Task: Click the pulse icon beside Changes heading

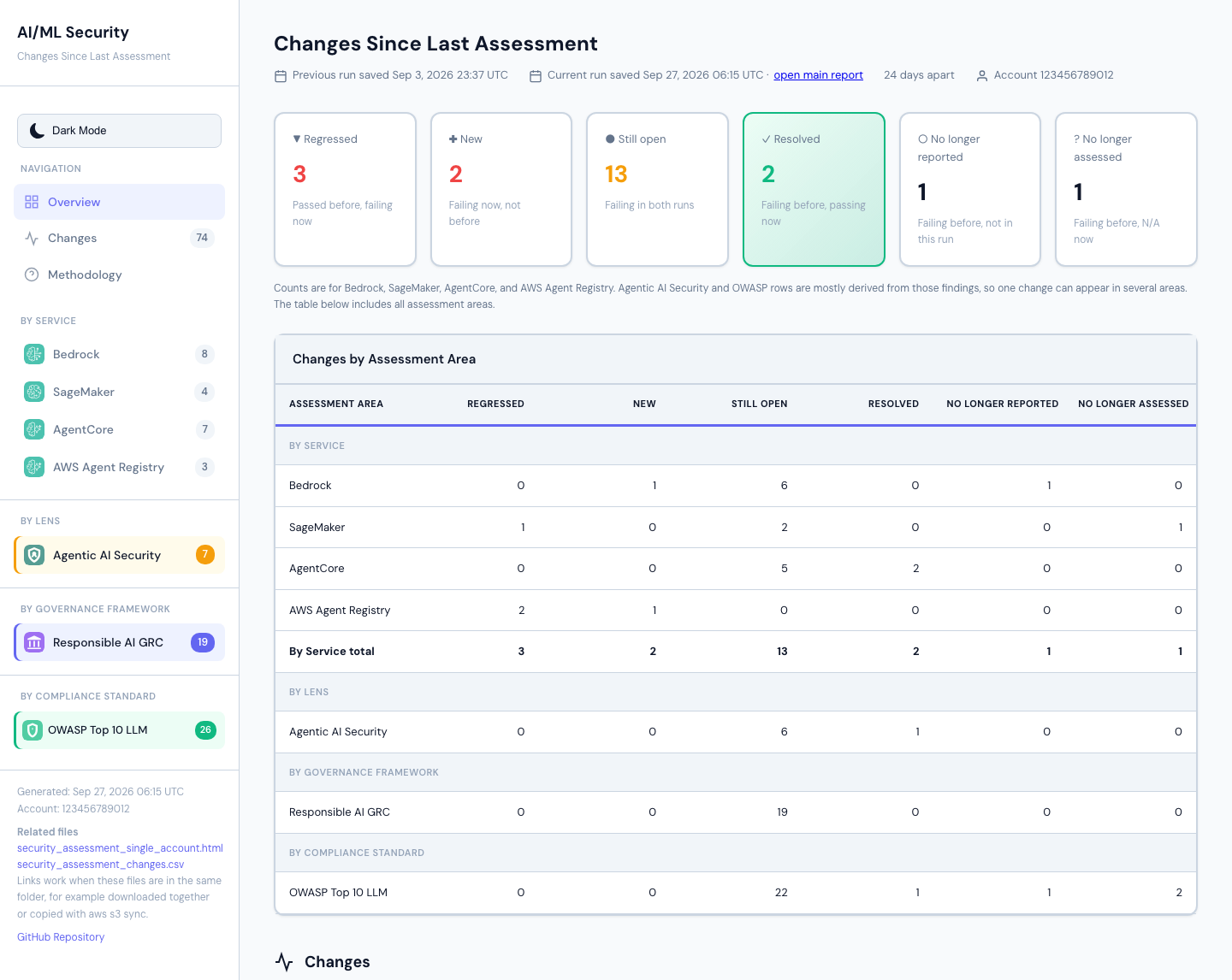Action: click(x=284, y=962)
